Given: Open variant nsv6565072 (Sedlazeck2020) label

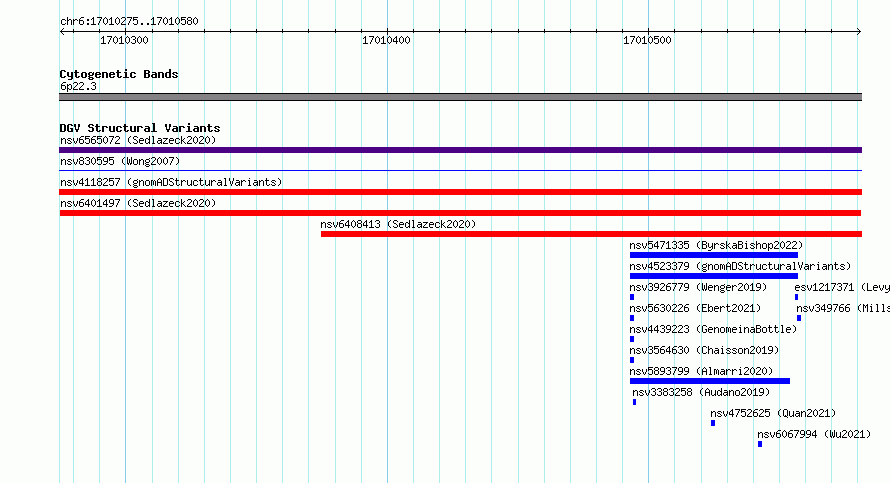Looking at the screenshot, I should pyautogui.click(x=138, y=140).
